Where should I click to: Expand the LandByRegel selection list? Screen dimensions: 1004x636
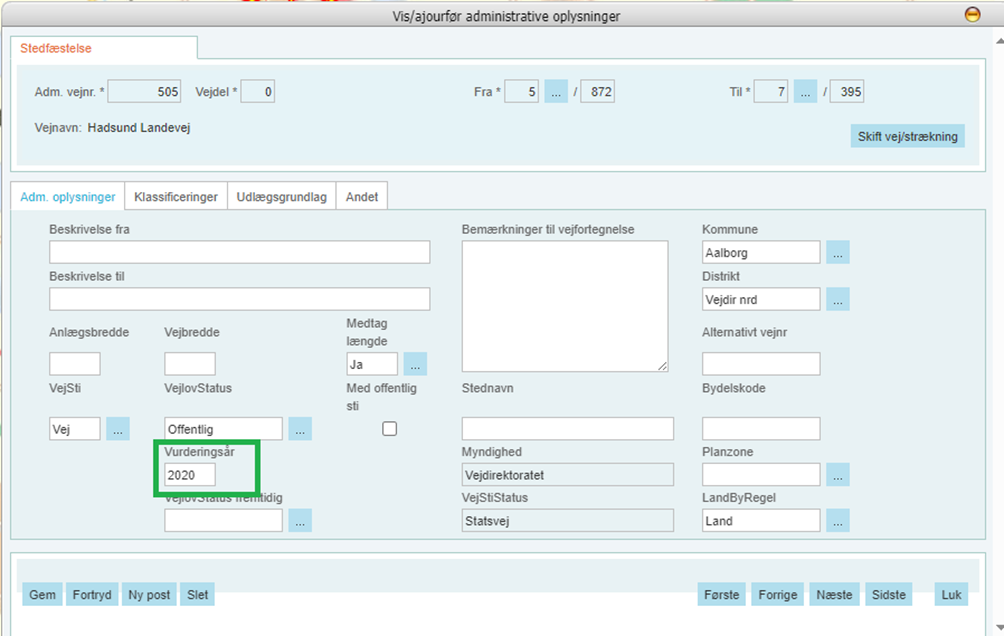(x=837, y=520)
